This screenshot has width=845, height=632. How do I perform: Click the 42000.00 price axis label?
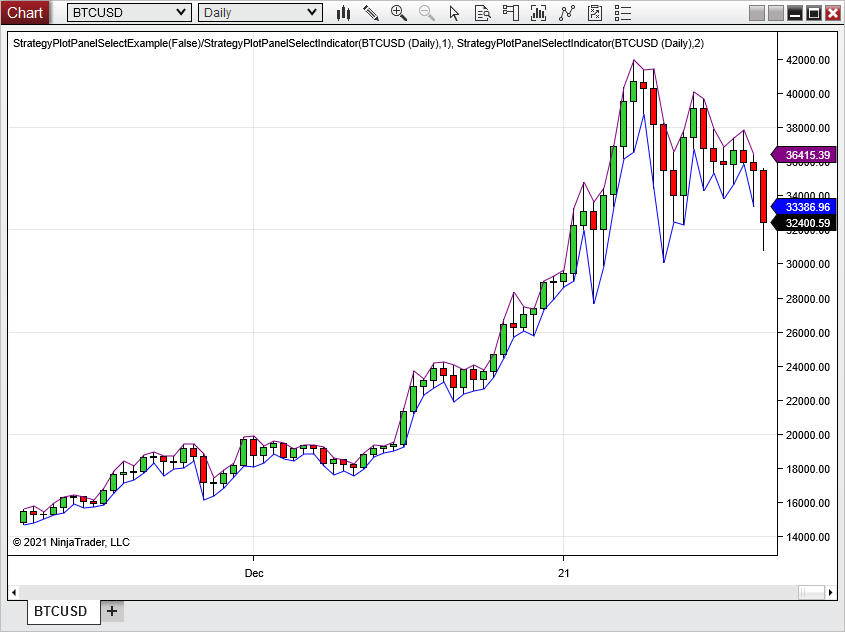click(808, 60)
